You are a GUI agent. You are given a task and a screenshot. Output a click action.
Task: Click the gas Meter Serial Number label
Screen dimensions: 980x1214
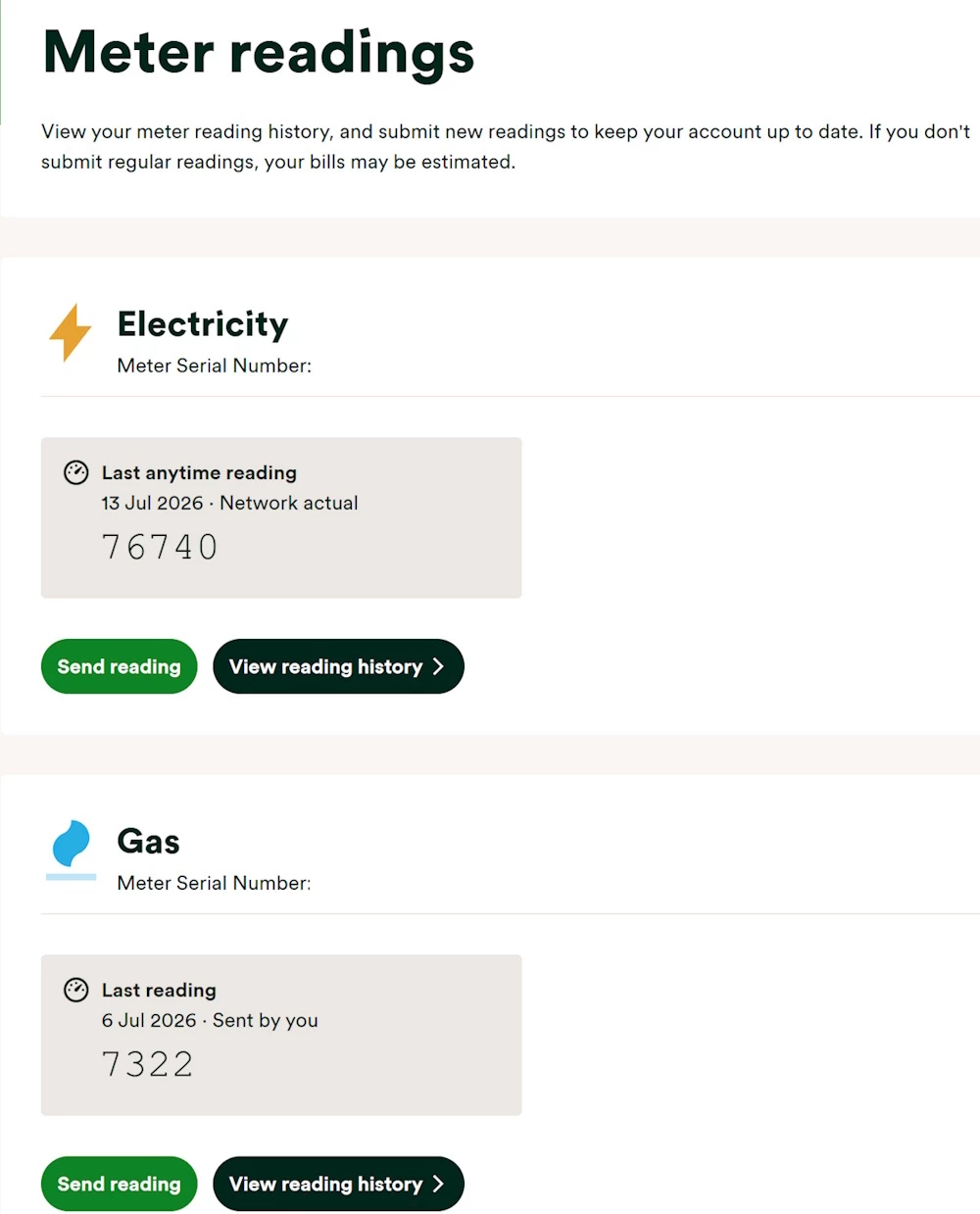[215, 883]
